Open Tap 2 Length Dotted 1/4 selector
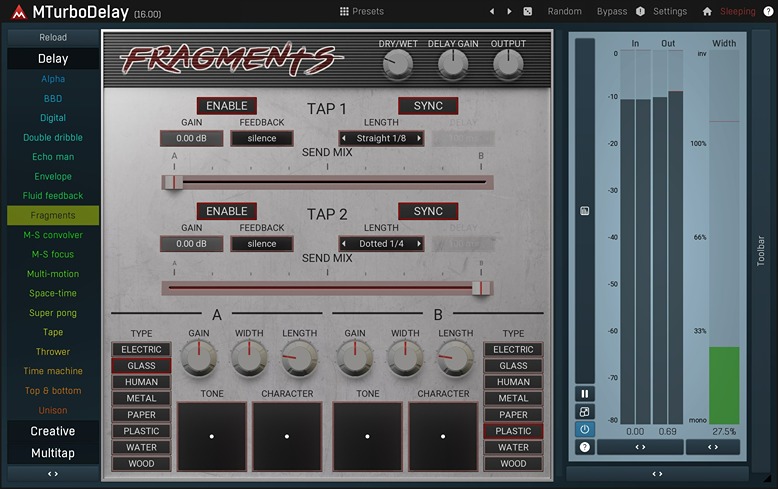 point(381,244)
